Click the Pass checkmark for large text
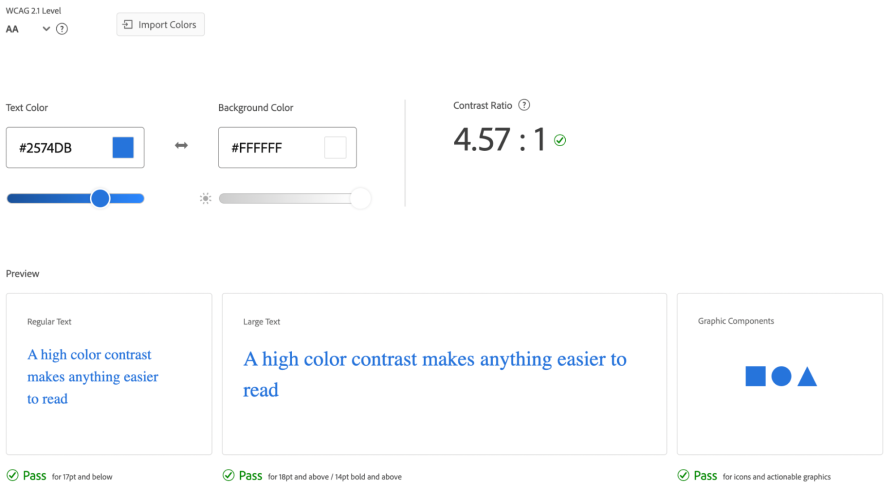This screenshot has height=504, width=895. (229, 475)
